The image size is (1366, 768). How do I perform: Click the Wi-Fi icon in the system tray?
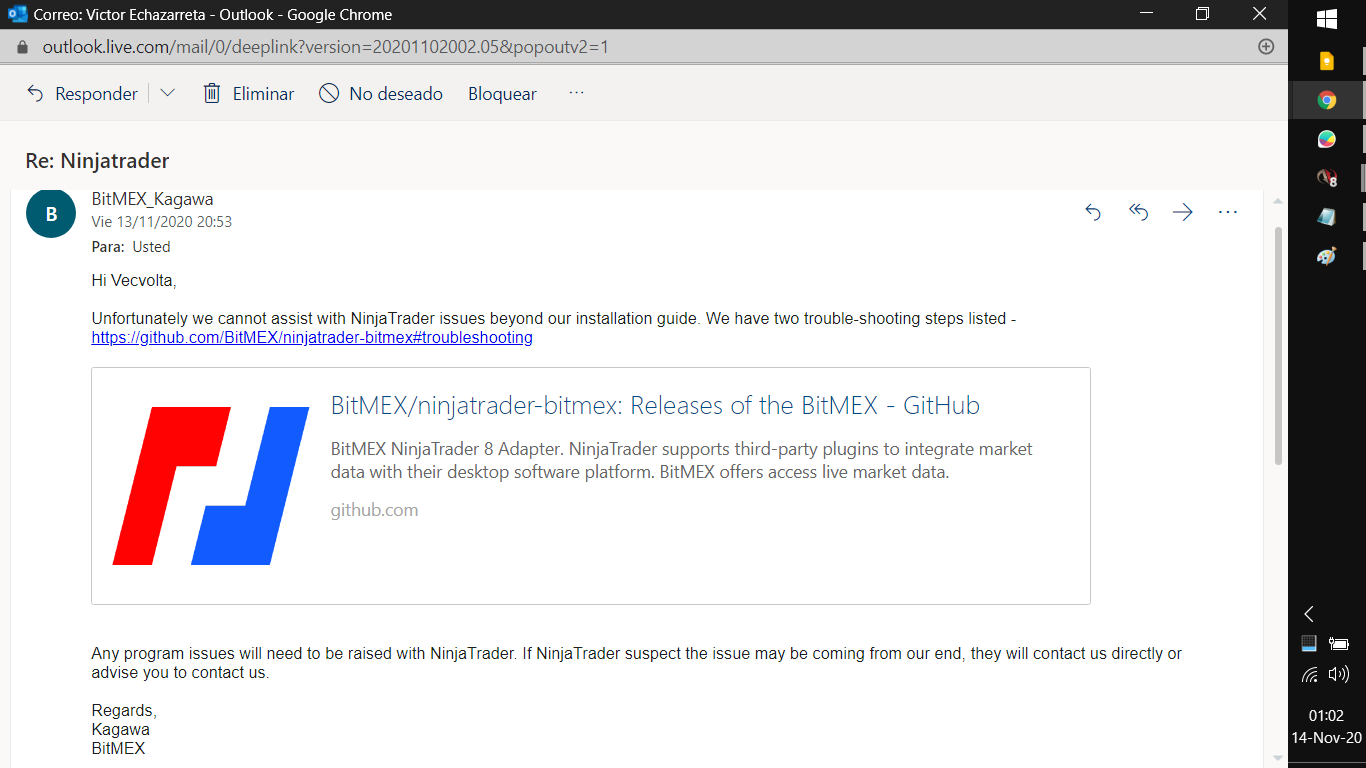coord(1310,674)
